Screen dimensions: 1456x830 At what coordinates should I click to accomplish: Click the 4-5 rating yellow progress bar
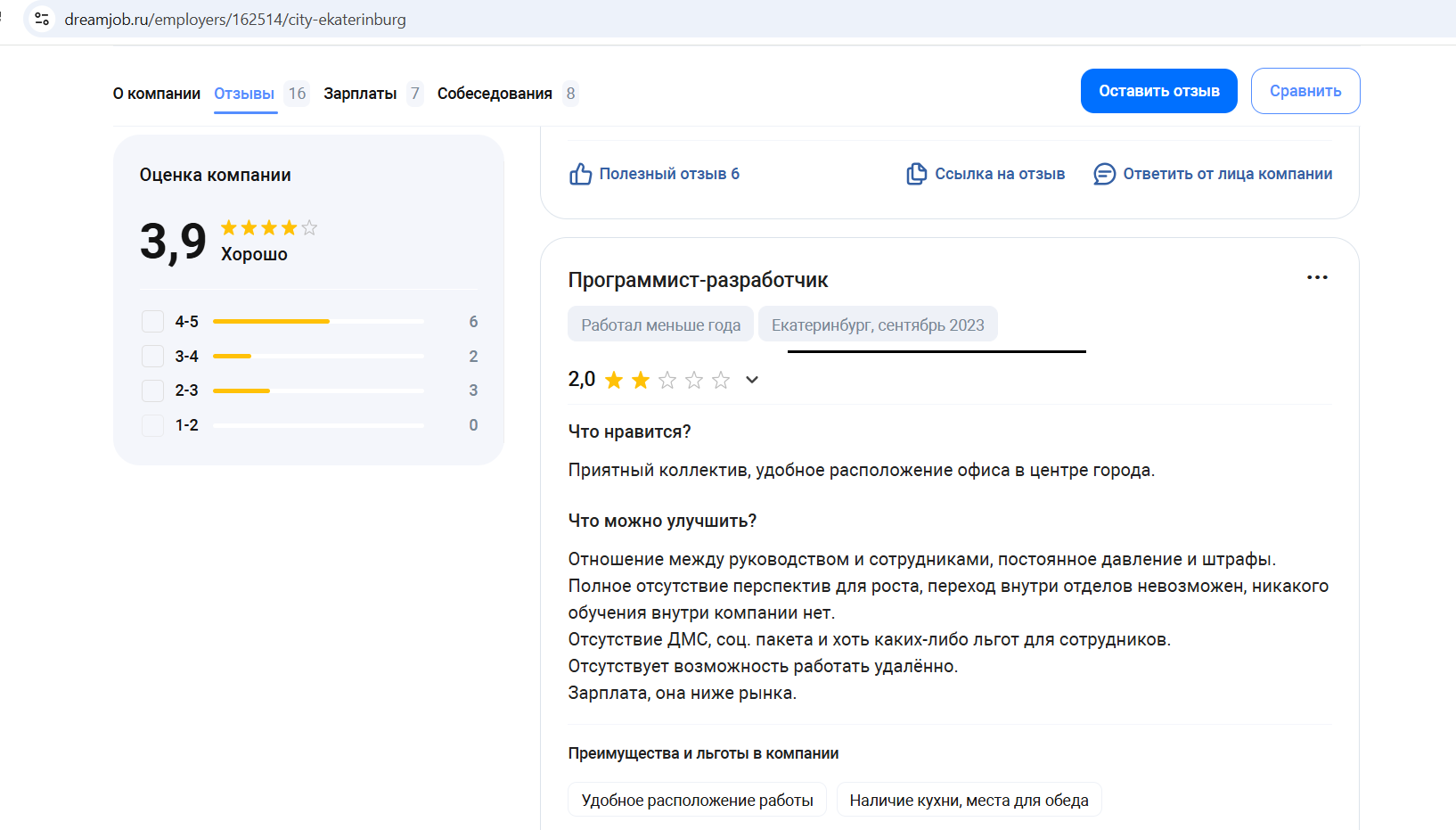271,321
